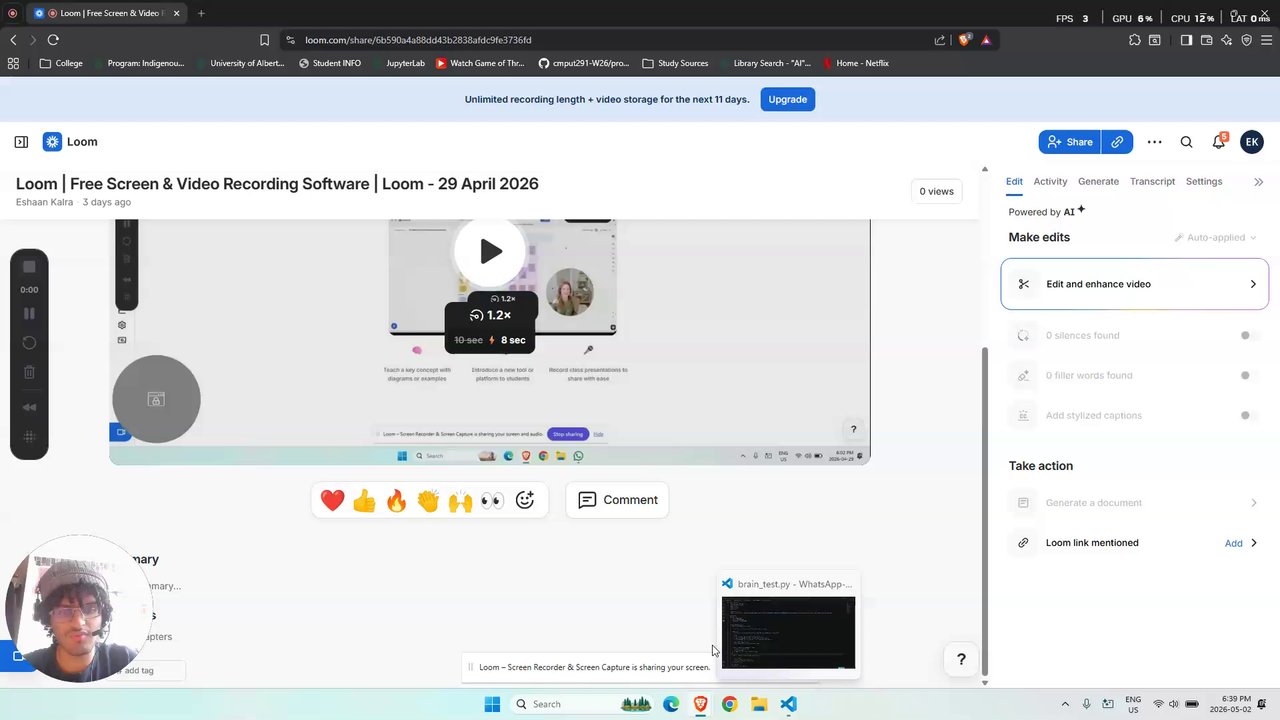Toggle the filler words found switch
This screenshot has width=1280, height=720.
[1246, 376]
